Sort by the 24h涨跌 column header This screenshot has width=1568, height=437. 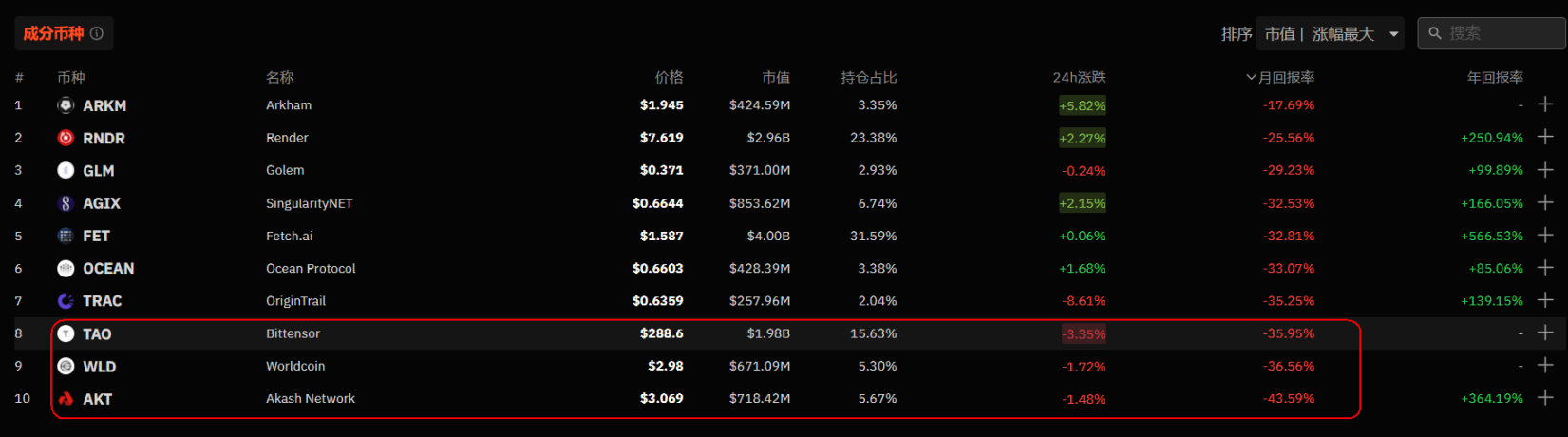(1079, 77)
